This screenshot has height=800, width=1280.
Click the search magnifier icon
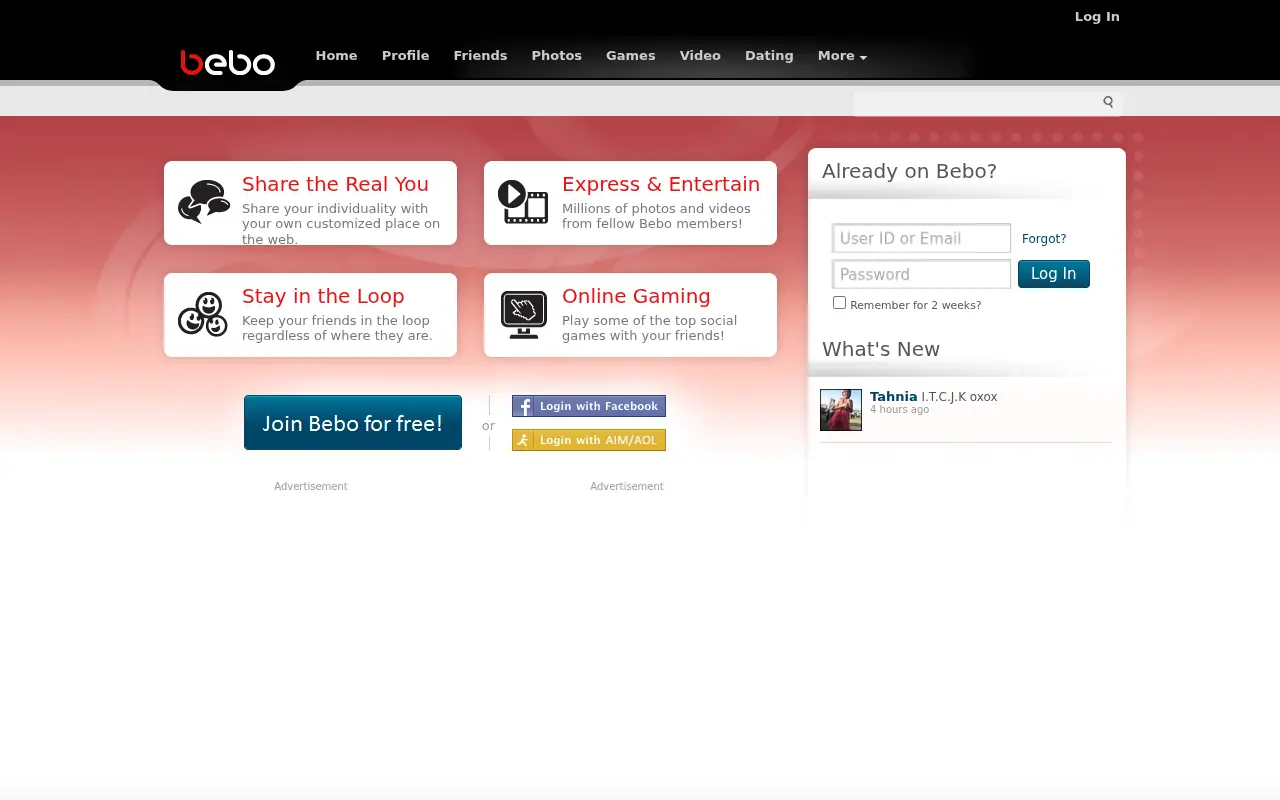(x=1108, y=102)
